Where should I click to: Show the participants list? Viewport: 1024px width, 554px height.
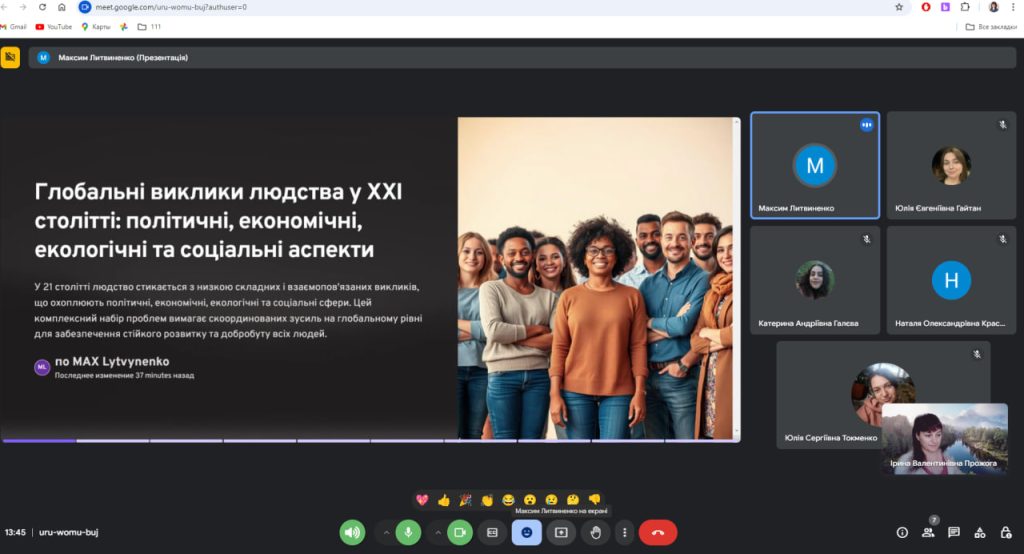[928, 533]
